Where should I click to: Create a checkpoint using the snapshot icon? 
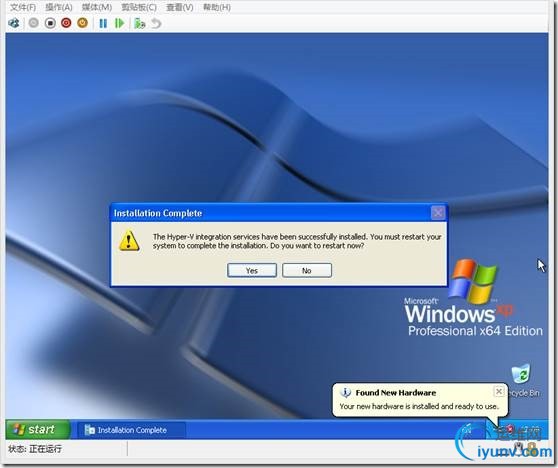click(x=140, y=23)
